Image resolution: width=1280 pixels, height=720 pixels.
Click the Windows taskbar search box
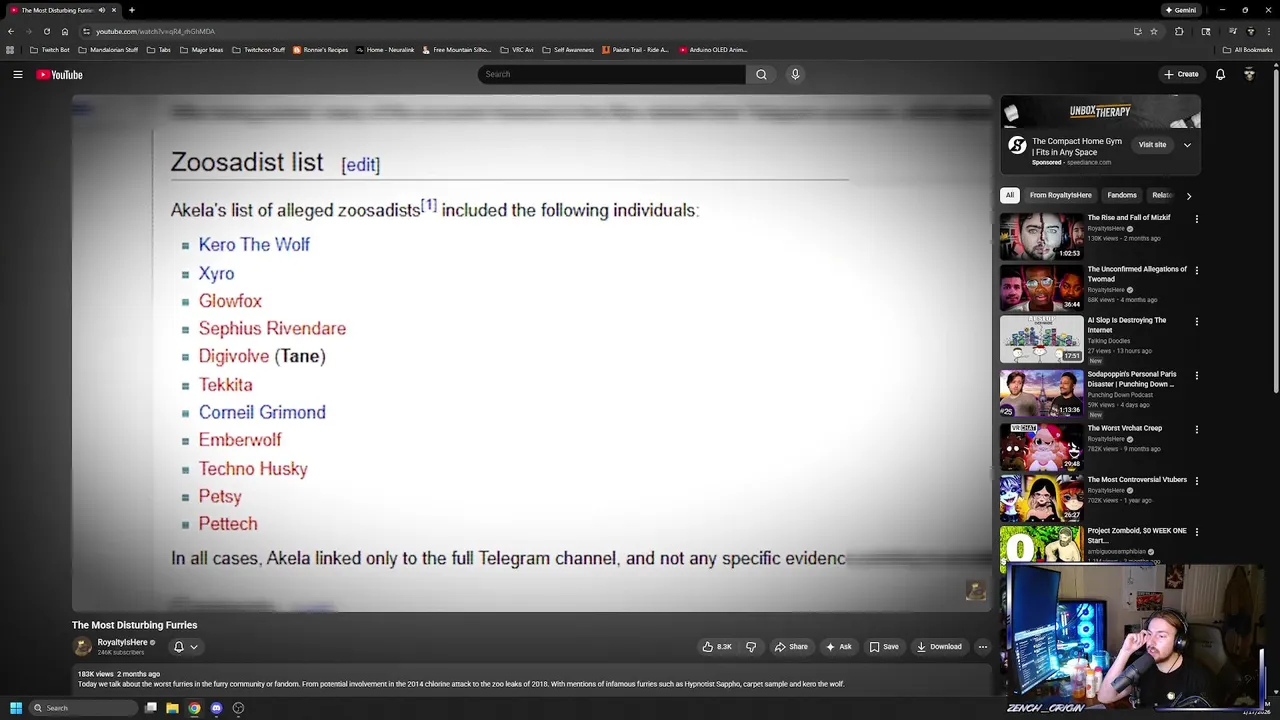coord(85,708)
